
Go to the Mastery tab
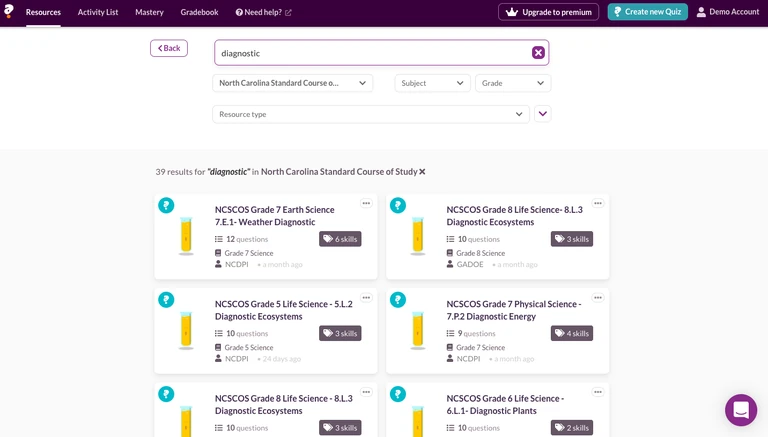pos(149,12)
